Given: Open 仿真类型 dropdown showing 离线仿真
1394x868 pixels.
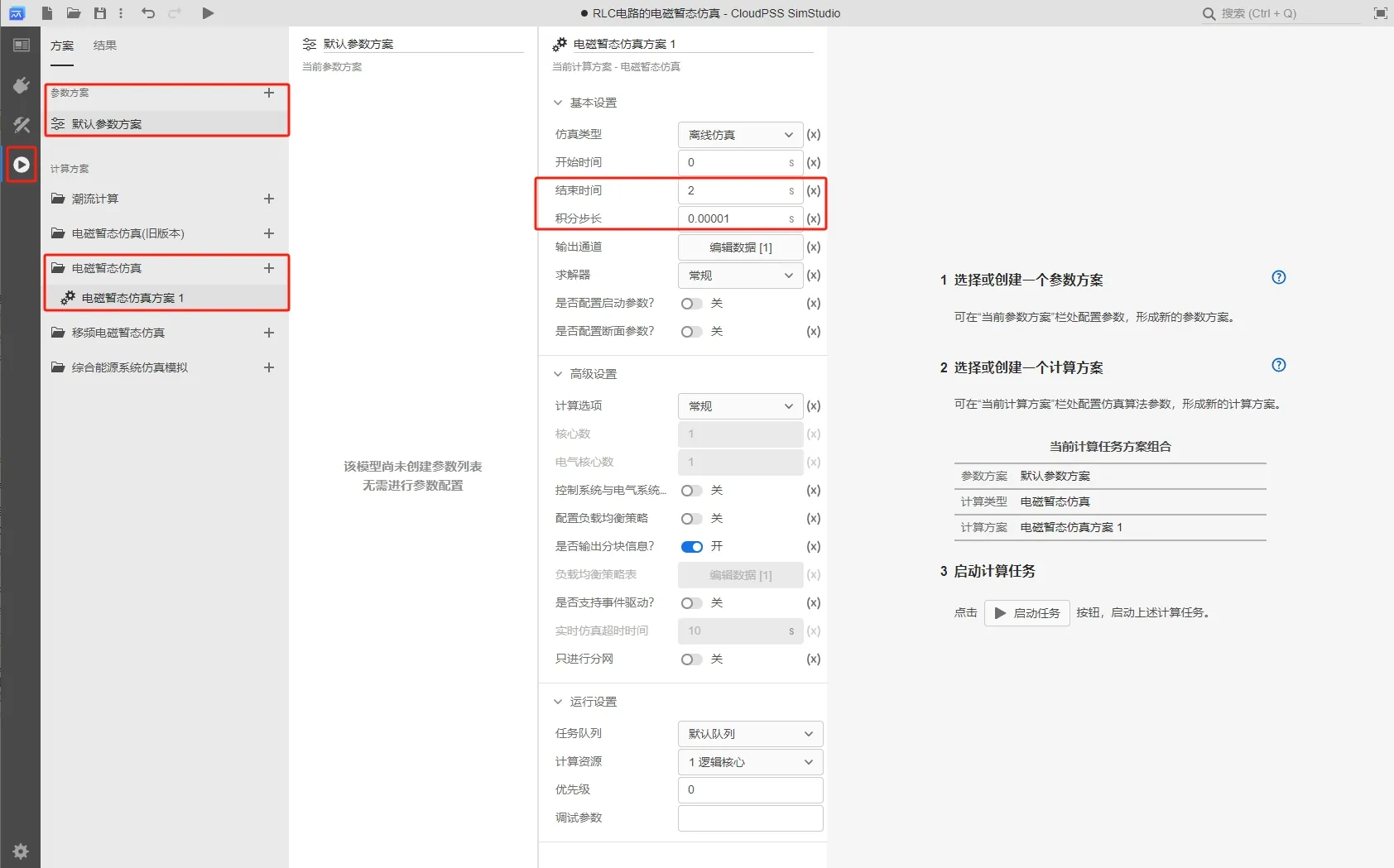Looking at the screenshot, I should [740, 135].
